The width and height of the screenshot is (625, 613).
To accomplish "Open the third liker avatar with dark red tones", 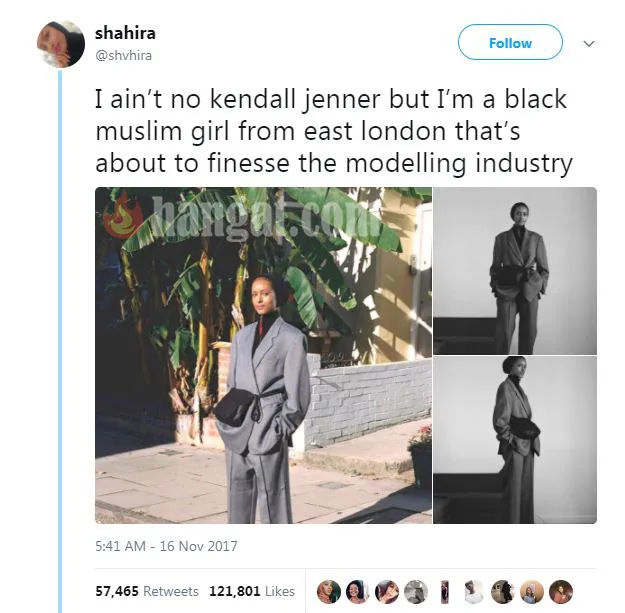I will coord(387,591).
